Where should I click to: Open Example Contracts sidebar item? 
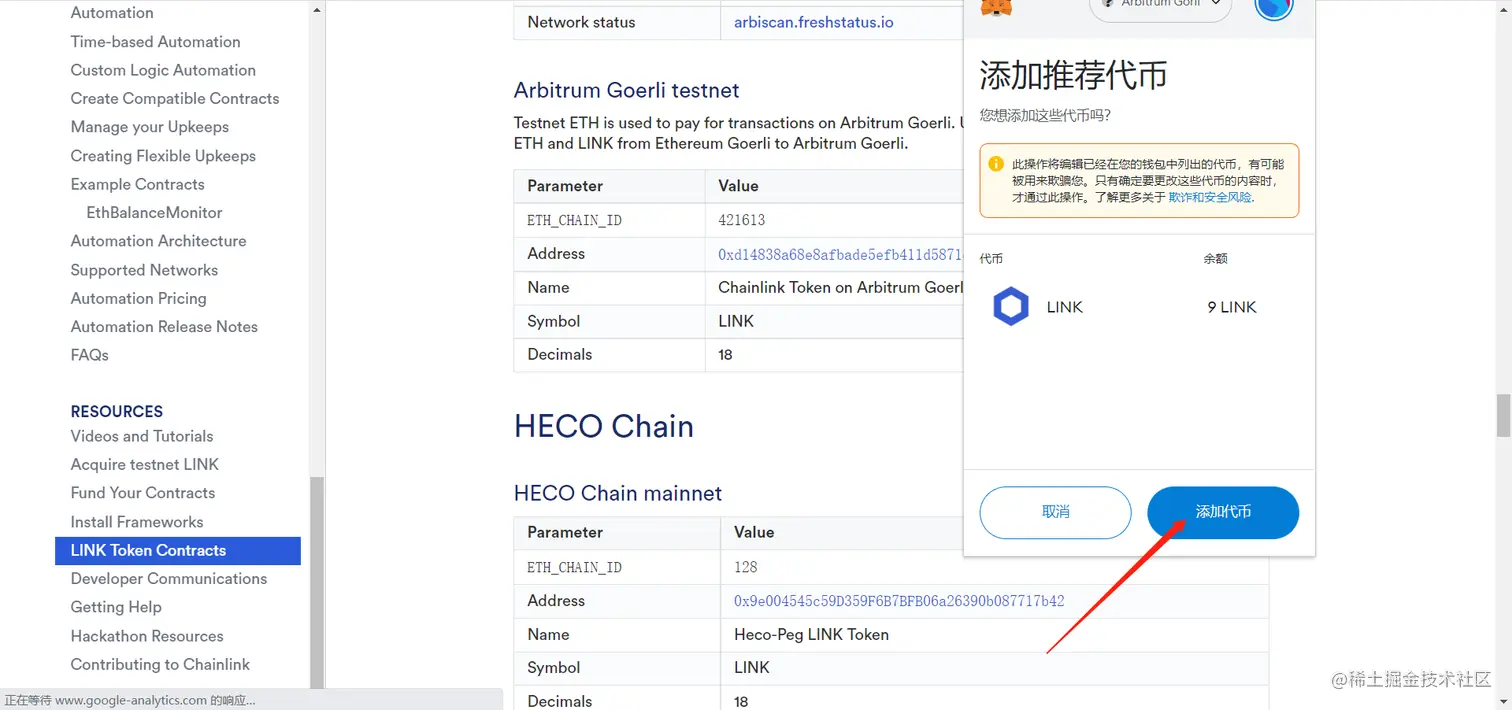(x=137, y=184)
